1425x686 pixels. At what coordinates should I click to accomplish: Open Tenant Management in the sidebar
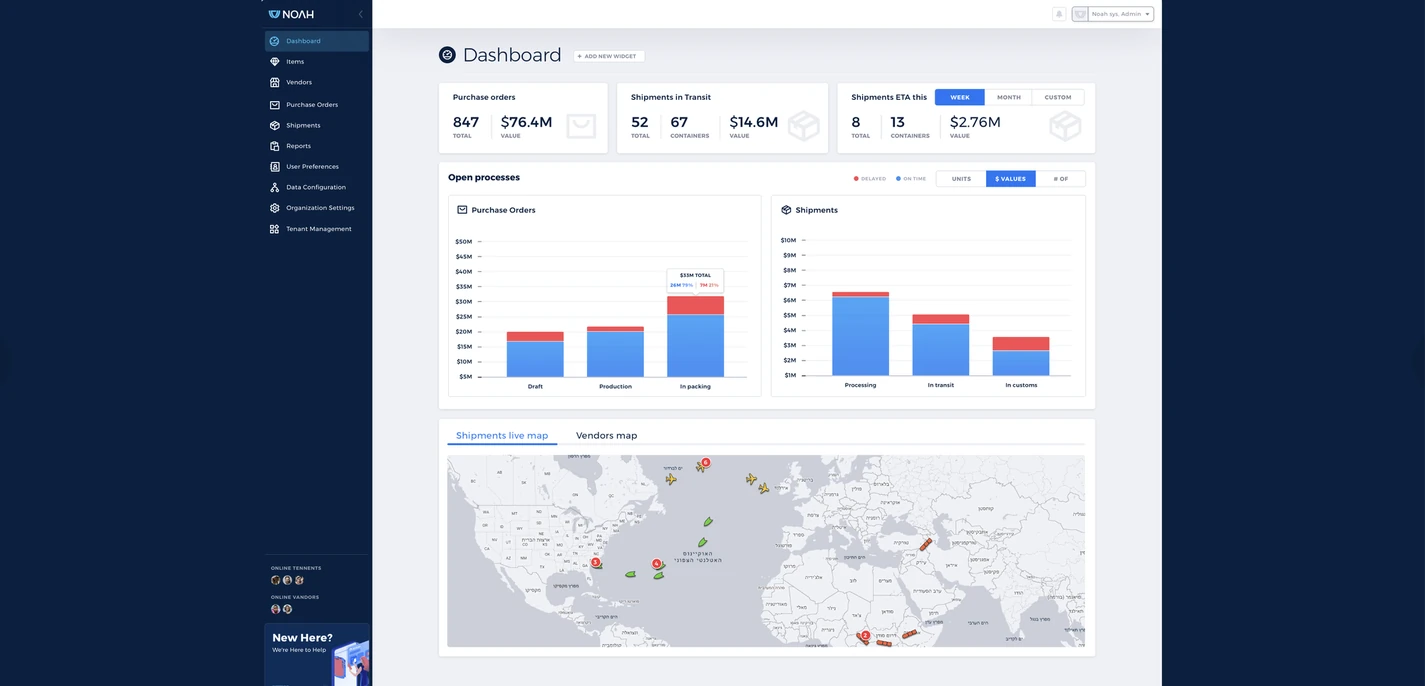[x=316, y=229]
